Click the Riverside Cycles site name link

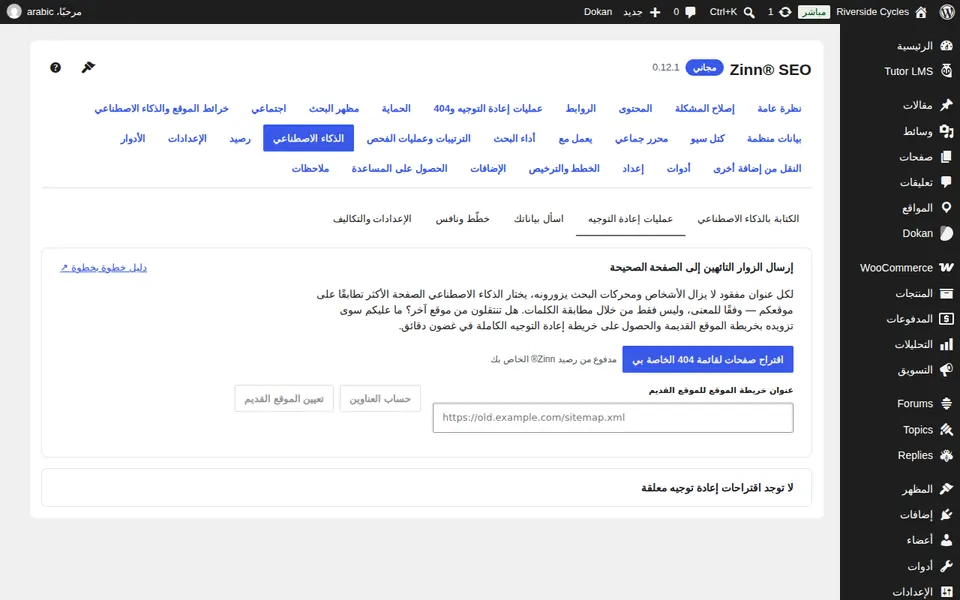[x=872, y=12]
